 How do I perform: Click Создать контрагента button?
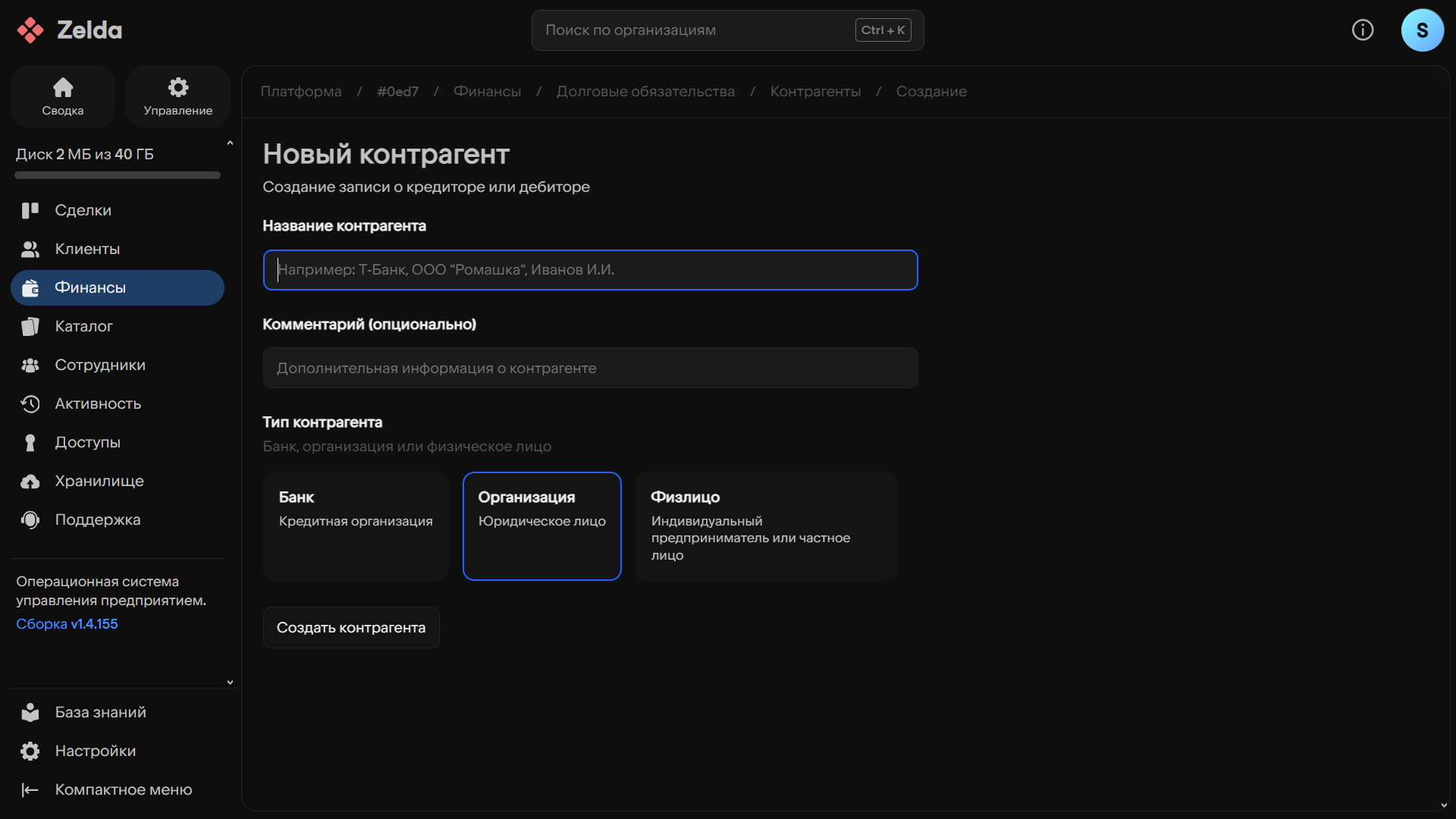351,628
